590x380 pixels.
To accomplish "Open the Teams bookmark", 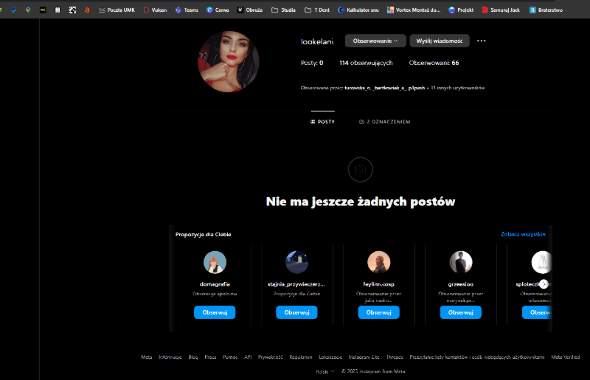I will (187, 10).
